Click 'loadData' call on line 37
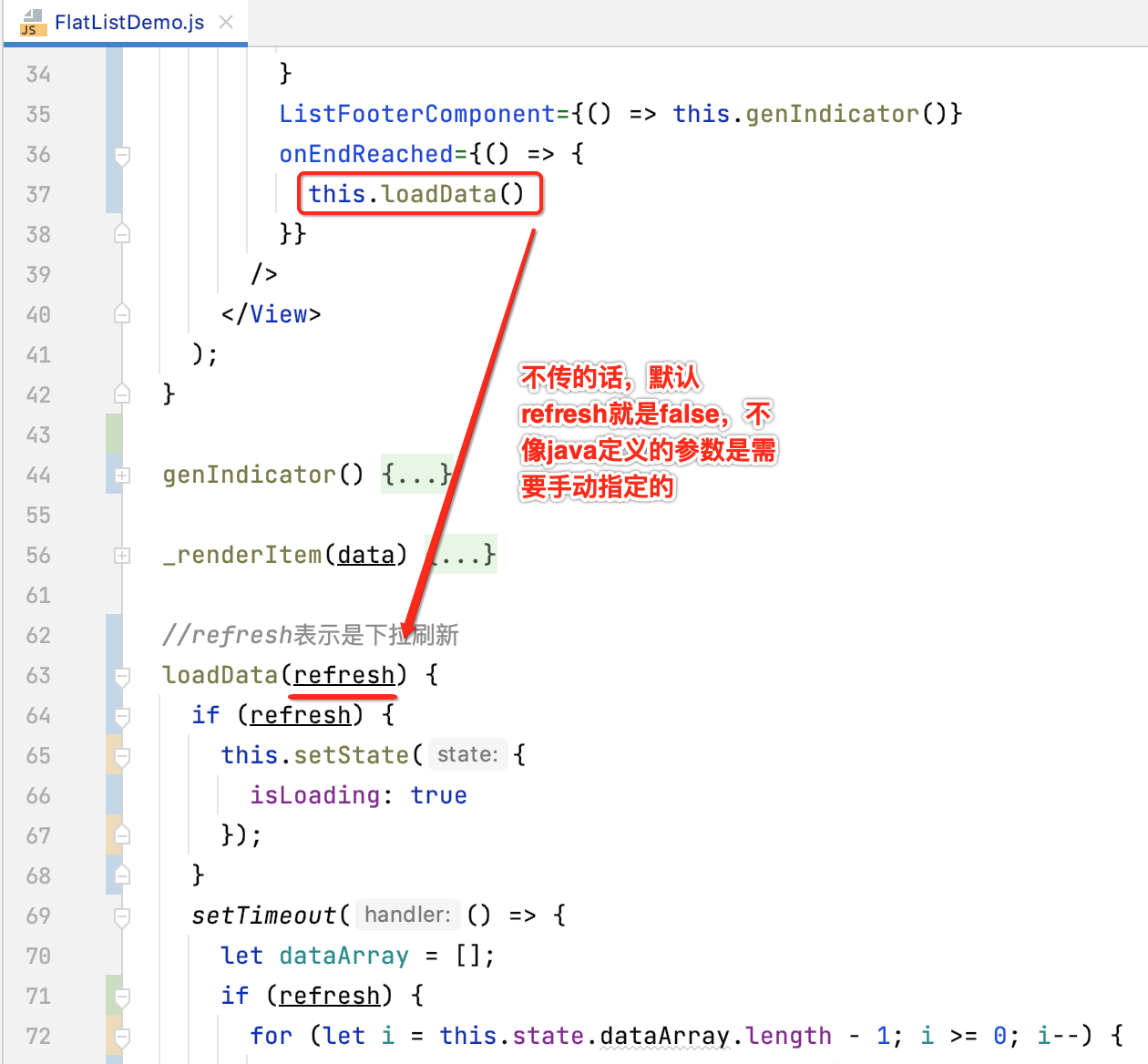Image resolution: width=1148 pixels, height=1064 pixels. tap(439, 194)
